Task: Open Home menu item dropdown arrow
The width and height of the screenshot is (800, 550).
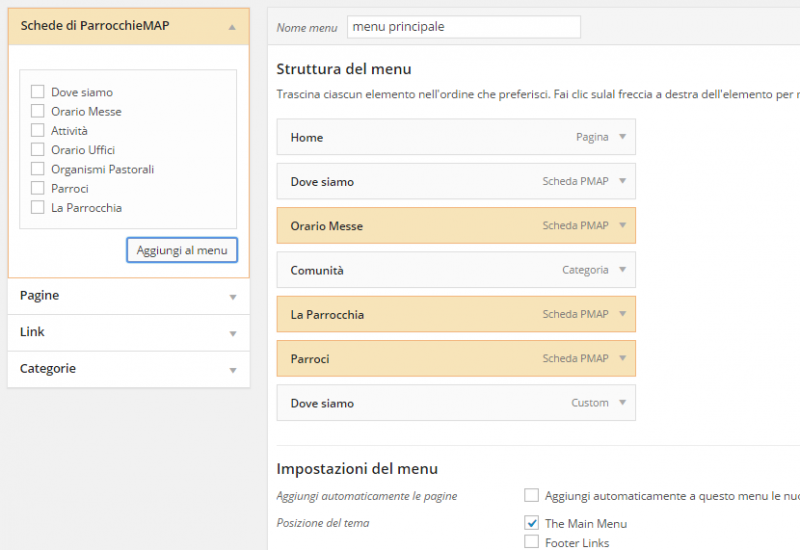Action: 622,137
